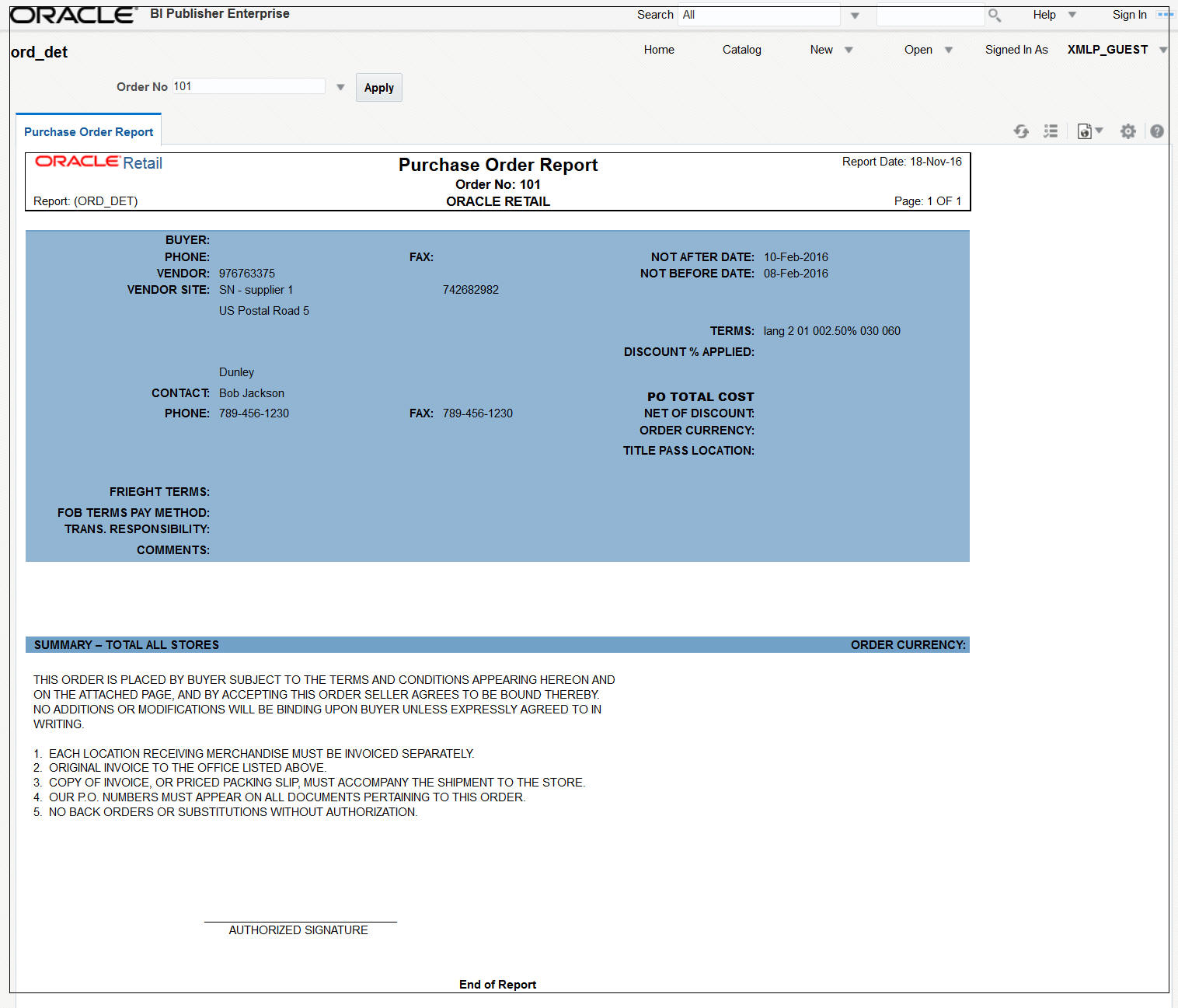Click the XMLP_GUEST username

coord(1107,50)
